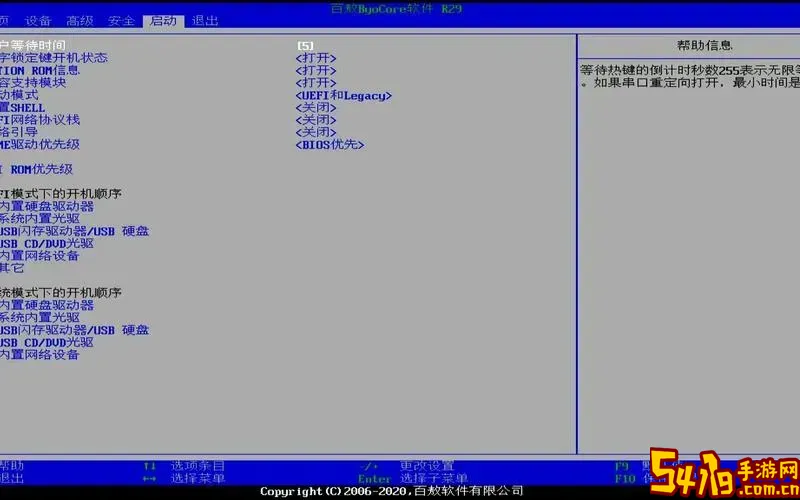The height and width of the screenshot is (500, 800).
Task: Open the 高级 tab
Action: 80,21
